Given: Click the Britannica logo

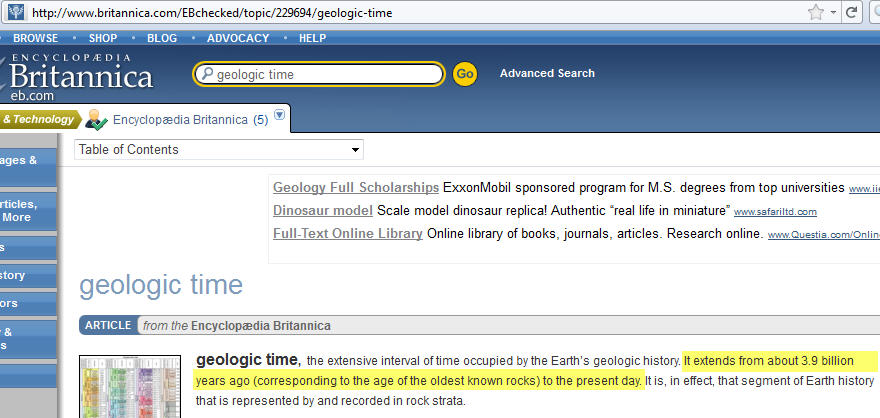Looking at the screenshot, I should [80, 74].
